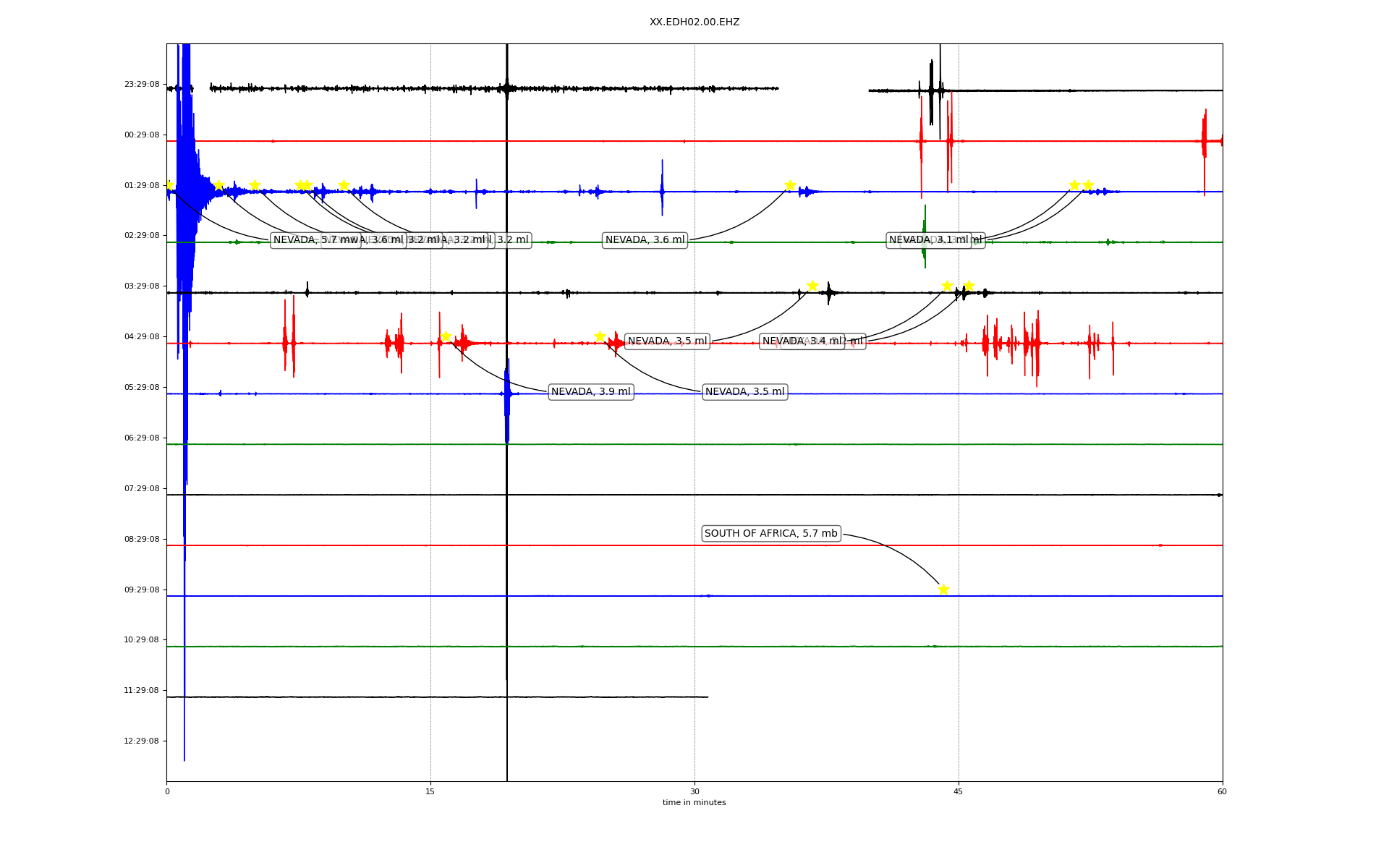Click the rightmost star on the 03:29:08 trace

coord(969,286)
